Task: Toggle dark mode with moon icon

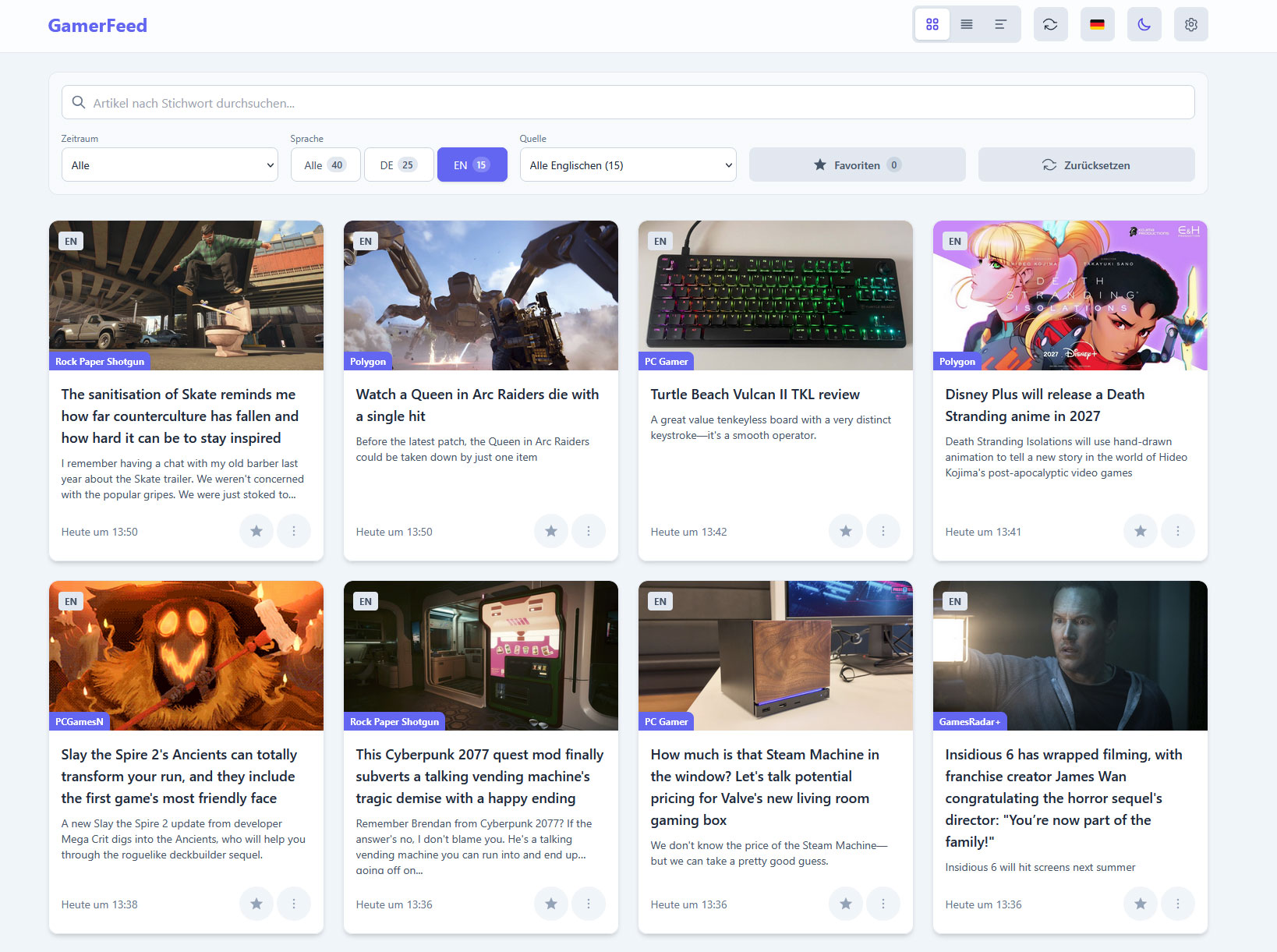Action: pos(1144,24)
